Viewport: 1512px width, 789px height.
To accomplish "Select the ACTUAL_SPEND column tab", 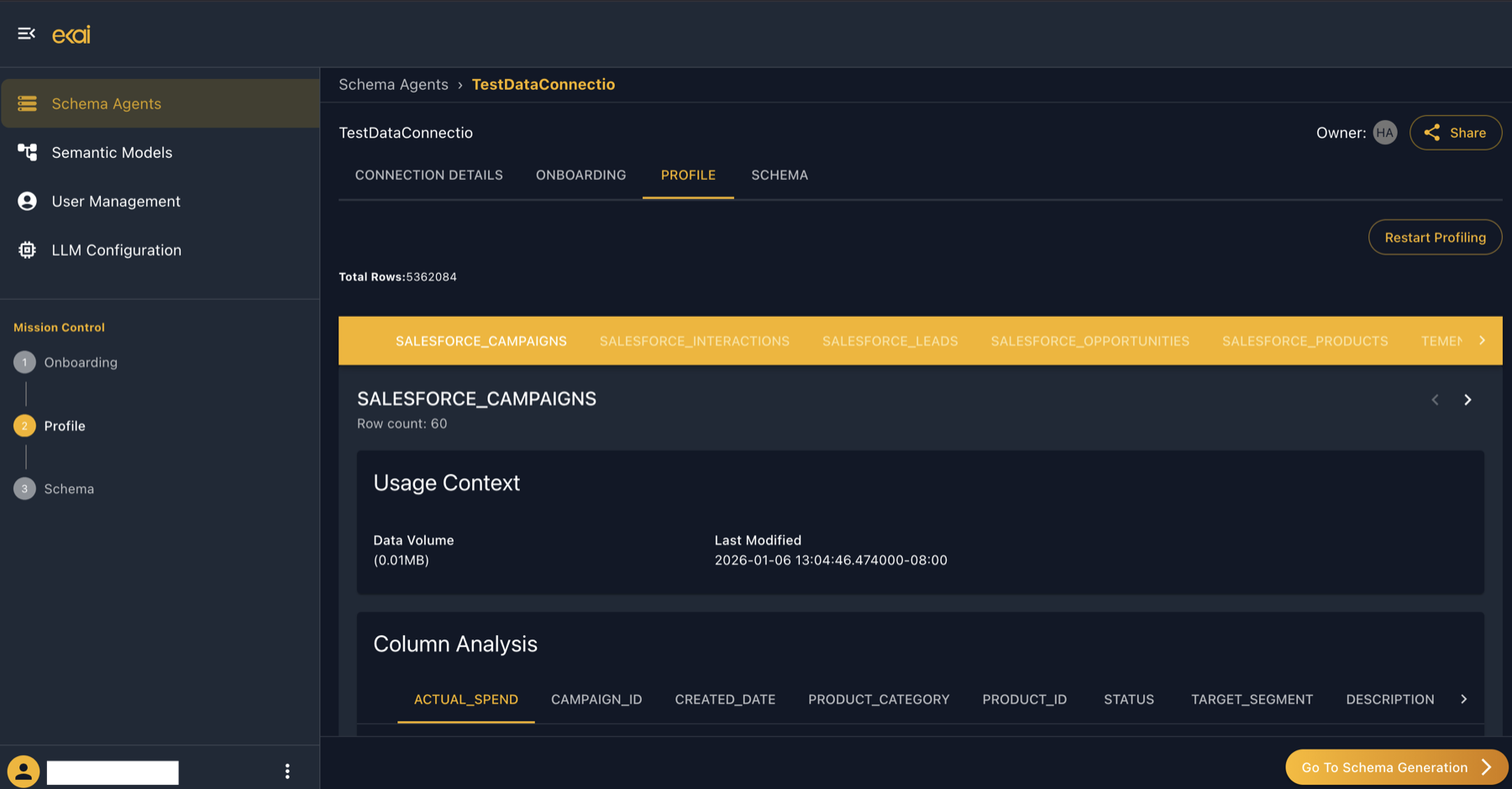I will coord(466,699).
